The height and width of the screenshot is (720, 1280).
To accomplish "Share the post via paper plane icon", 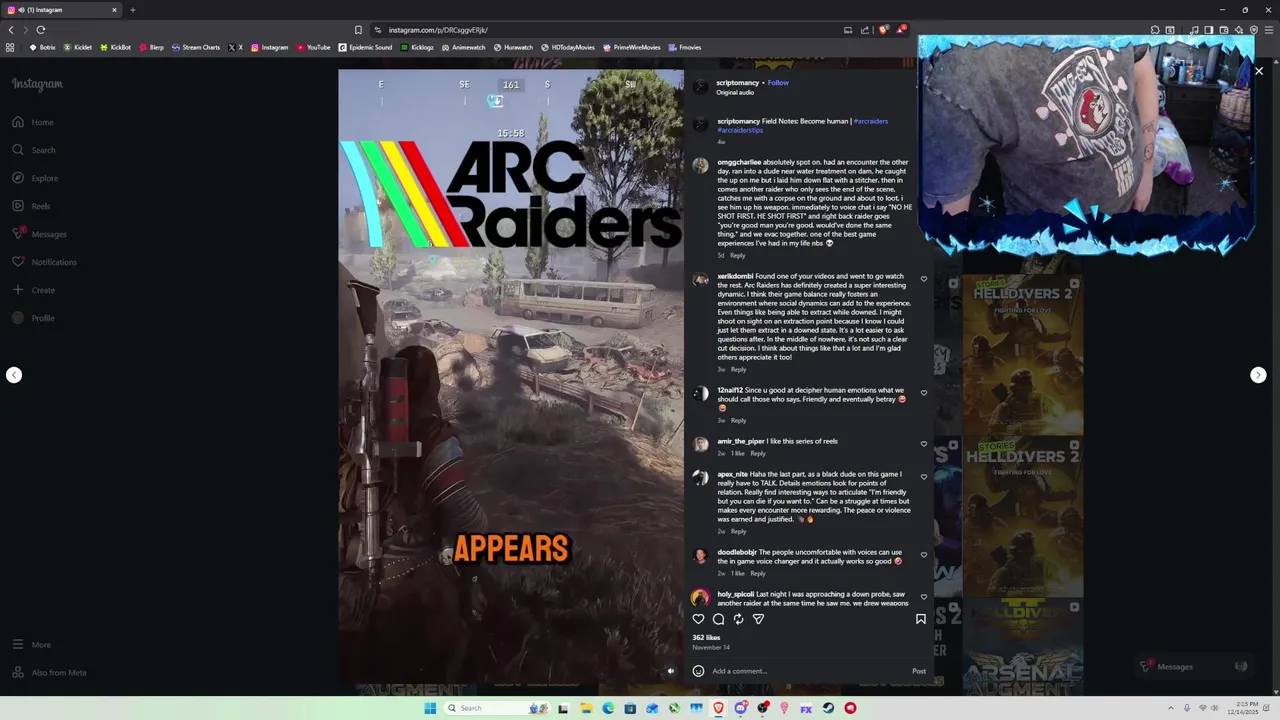I will pos(758,619).
